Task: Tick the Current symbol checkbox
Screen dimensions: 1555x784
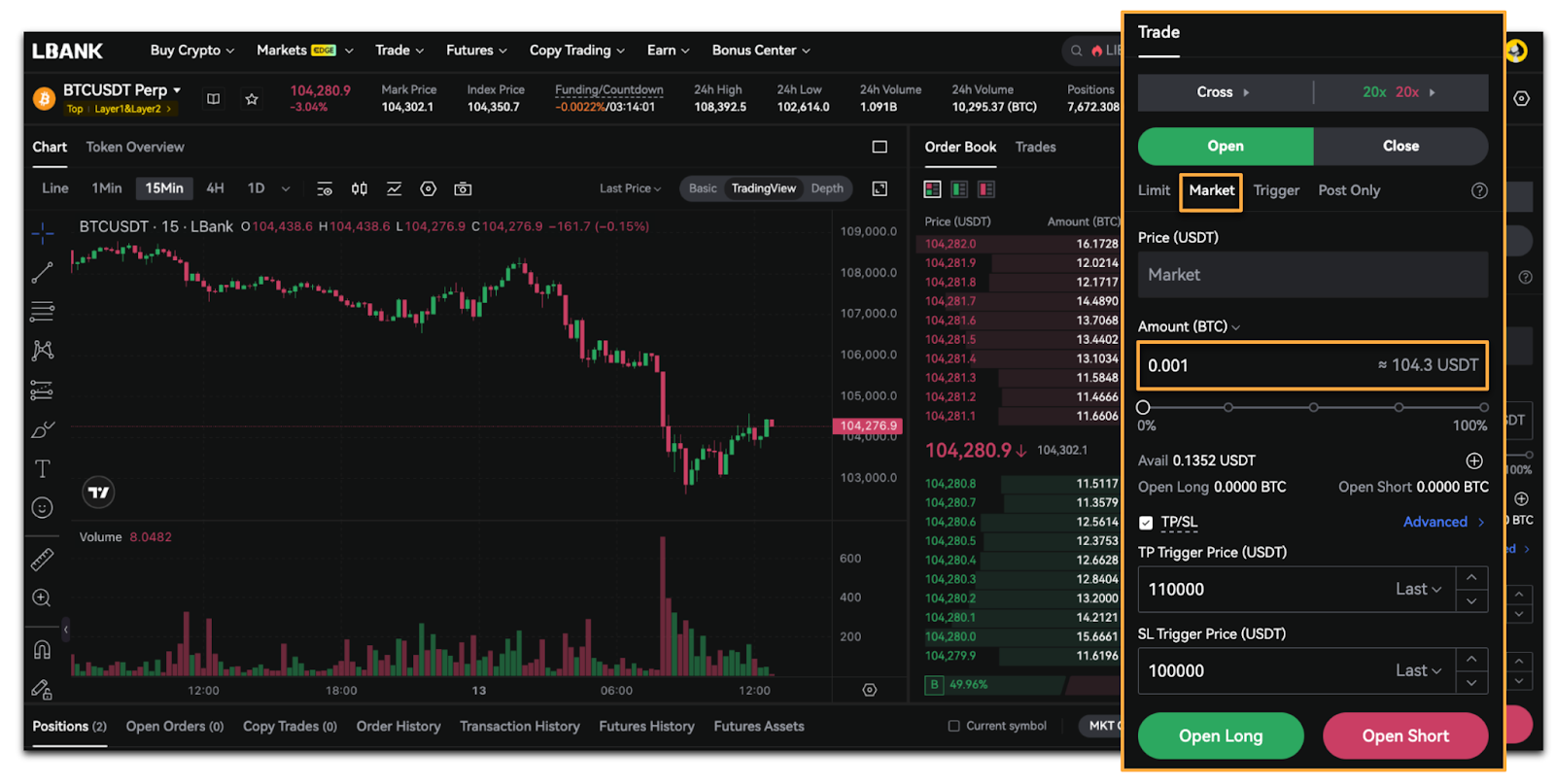Action: pos(953,726)
